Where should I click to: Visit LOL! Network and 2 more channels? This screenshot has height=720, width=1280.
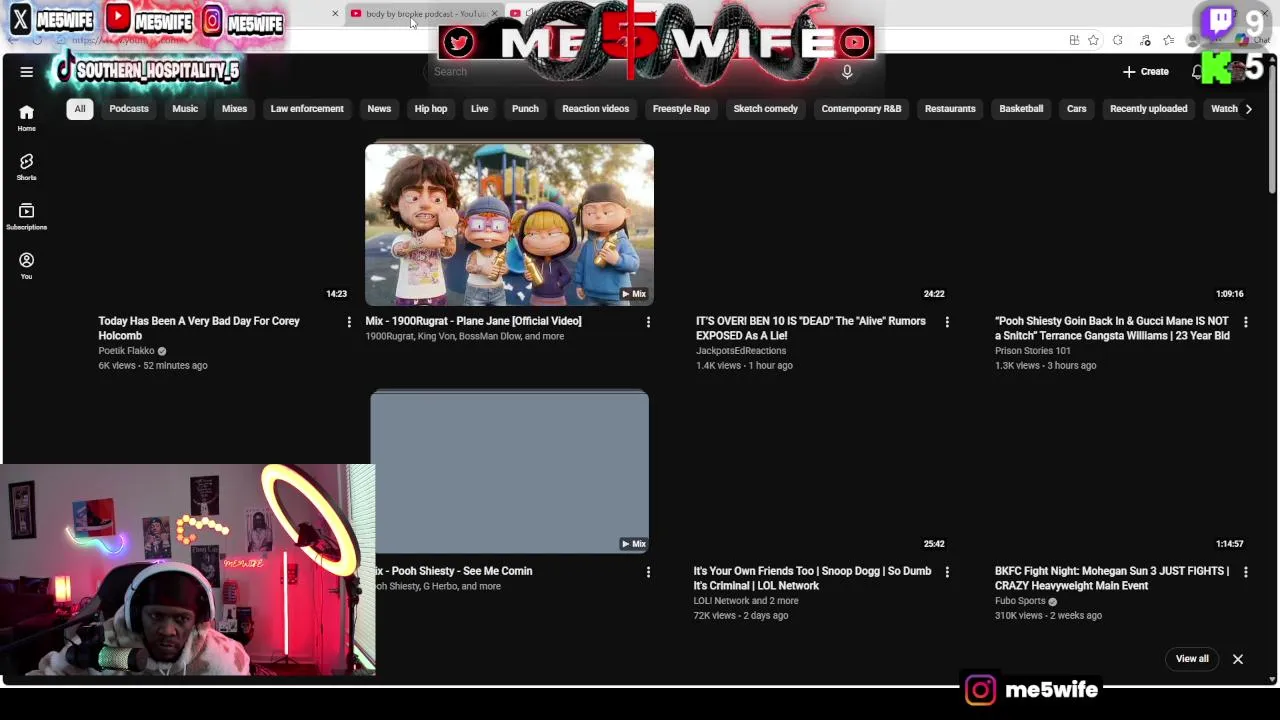(x=746, y=601)
